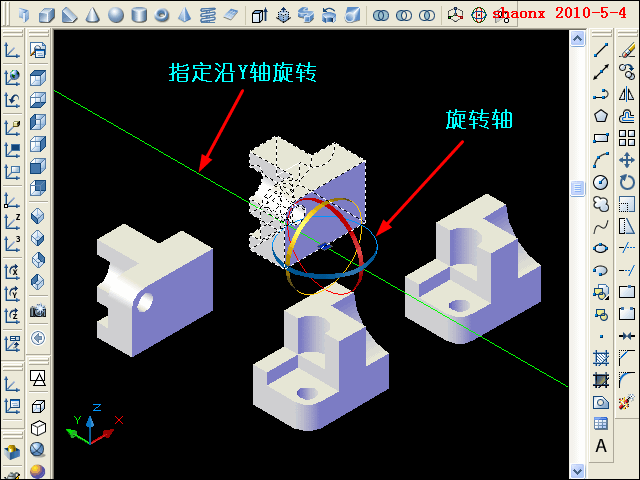Image resolution: width=640 pixels, height=480 pixels.
Task: Switch to Top view
Action: click(x=38, y=78)
